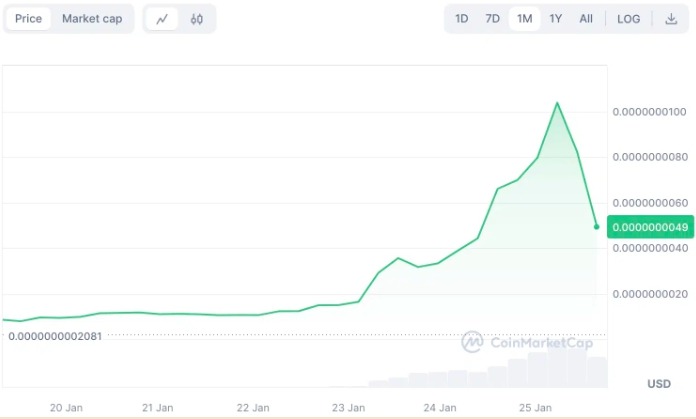Set the time range to 7D

coord(493,19)
